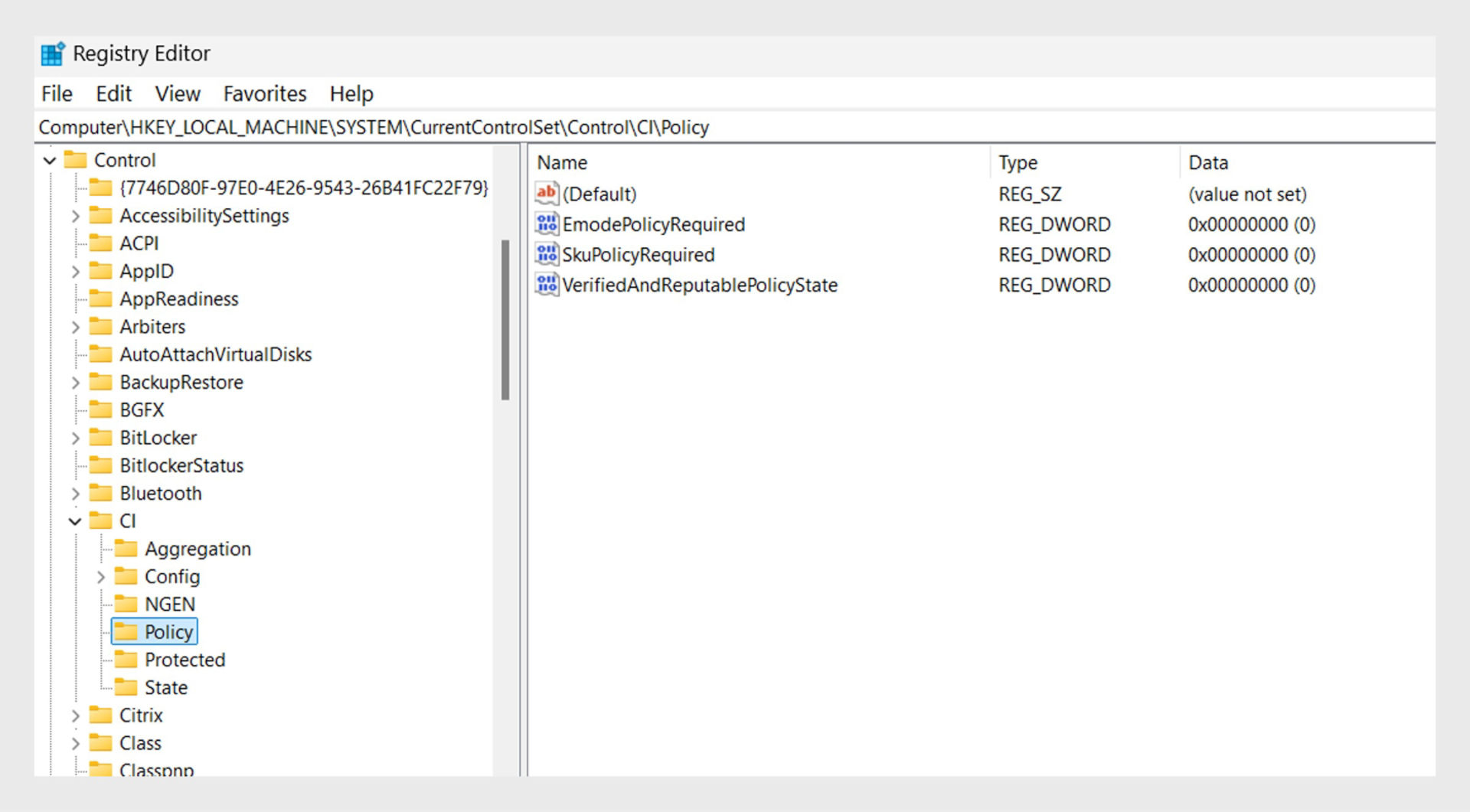Collapse the Control tree node
Viewport: 1470px width, 812px height.
[x=51, y=160]
